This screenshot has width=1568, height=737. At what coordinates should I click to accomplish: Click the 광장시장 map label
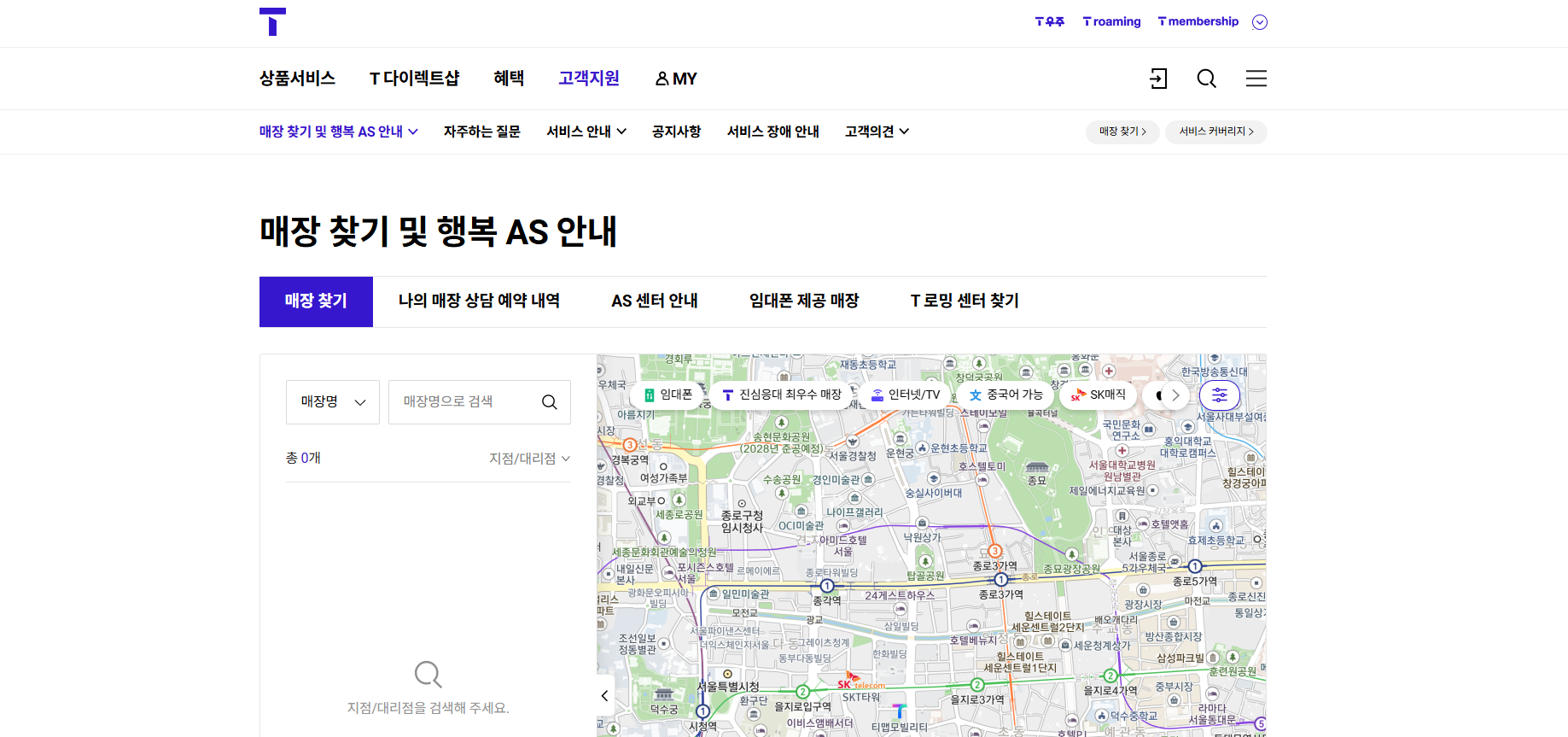[x=1143, y=604]
